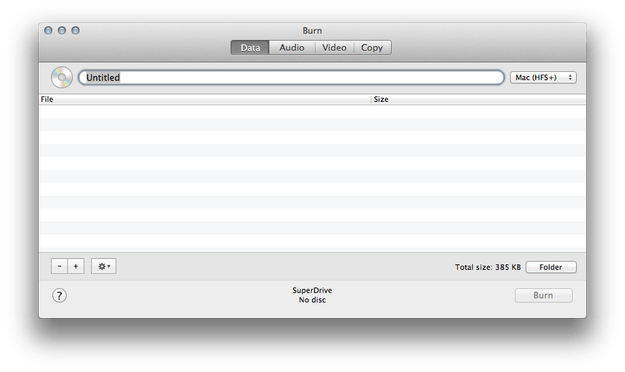625x372 pixels.
Task: Click the Folder button
Action: (x=551, y=267)
